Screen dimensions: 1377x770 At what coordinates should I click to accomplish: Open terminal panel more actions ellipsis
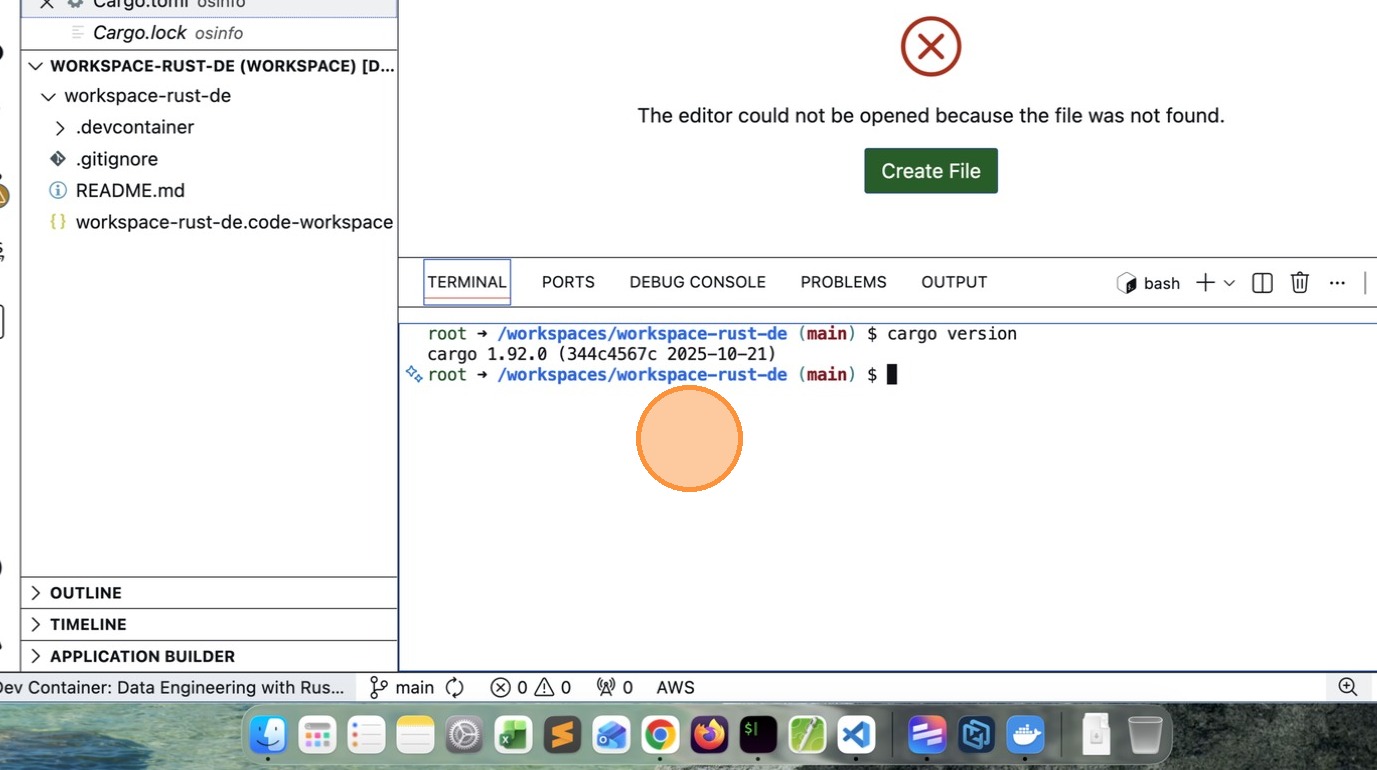(1337, 283)
